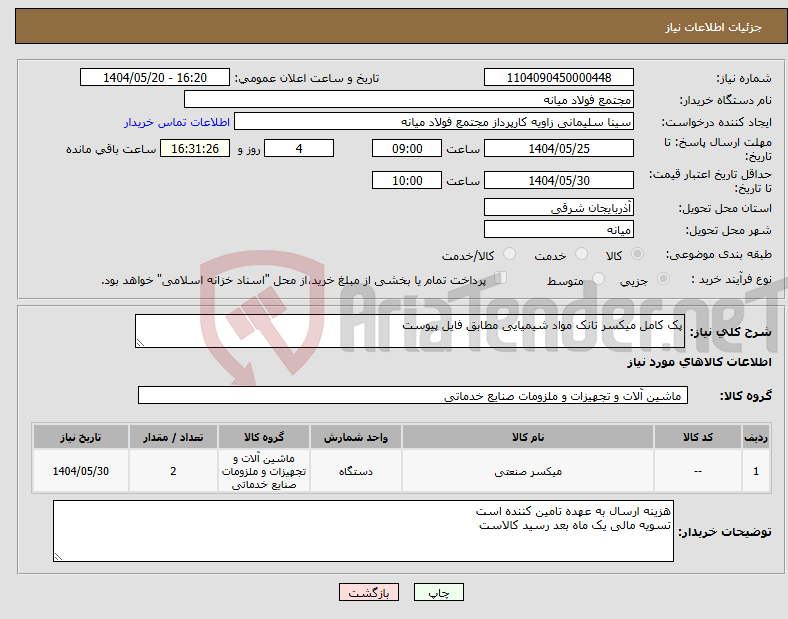
Task: Select the کالا/خدمت radio button
Action: (509, 254)
